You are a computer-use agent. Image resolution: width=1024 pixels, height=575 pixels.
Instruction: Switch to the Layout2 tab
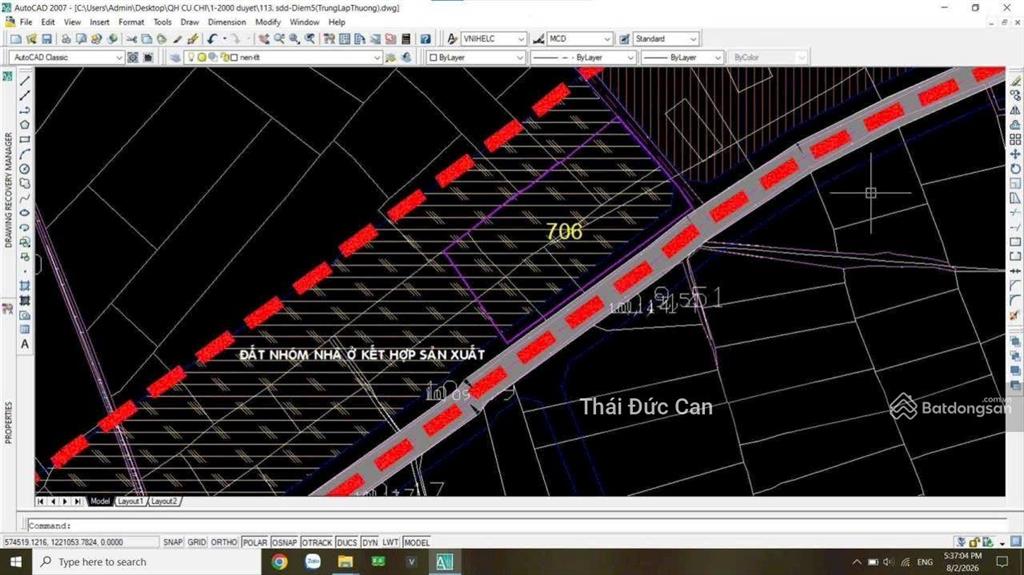[164, 501]
